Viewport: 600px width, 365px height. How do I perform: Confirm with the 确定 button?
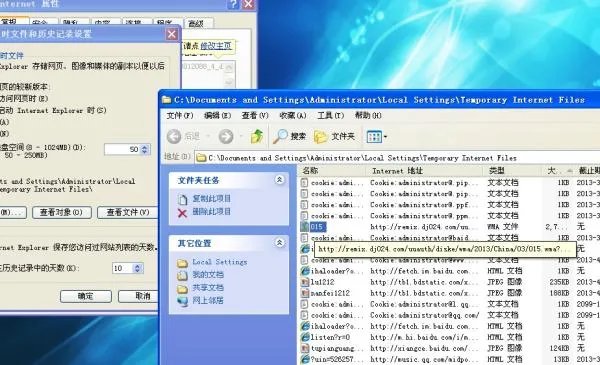86,296
